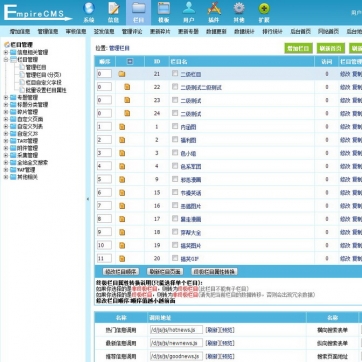Screen dimensions: 362x362
Task: Expand the 其他相关 tree node
Action: point(6,177)
